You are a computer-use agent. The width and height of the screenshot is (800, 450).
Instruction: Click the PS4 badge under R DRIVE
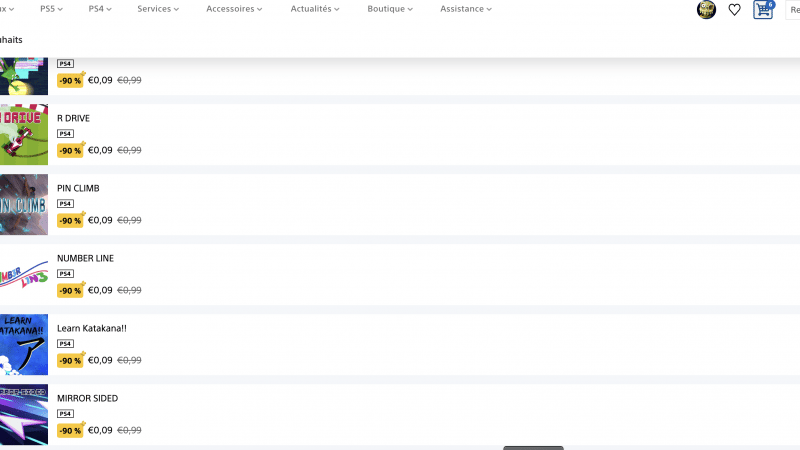pyautogui.click(x=65, y=134)
